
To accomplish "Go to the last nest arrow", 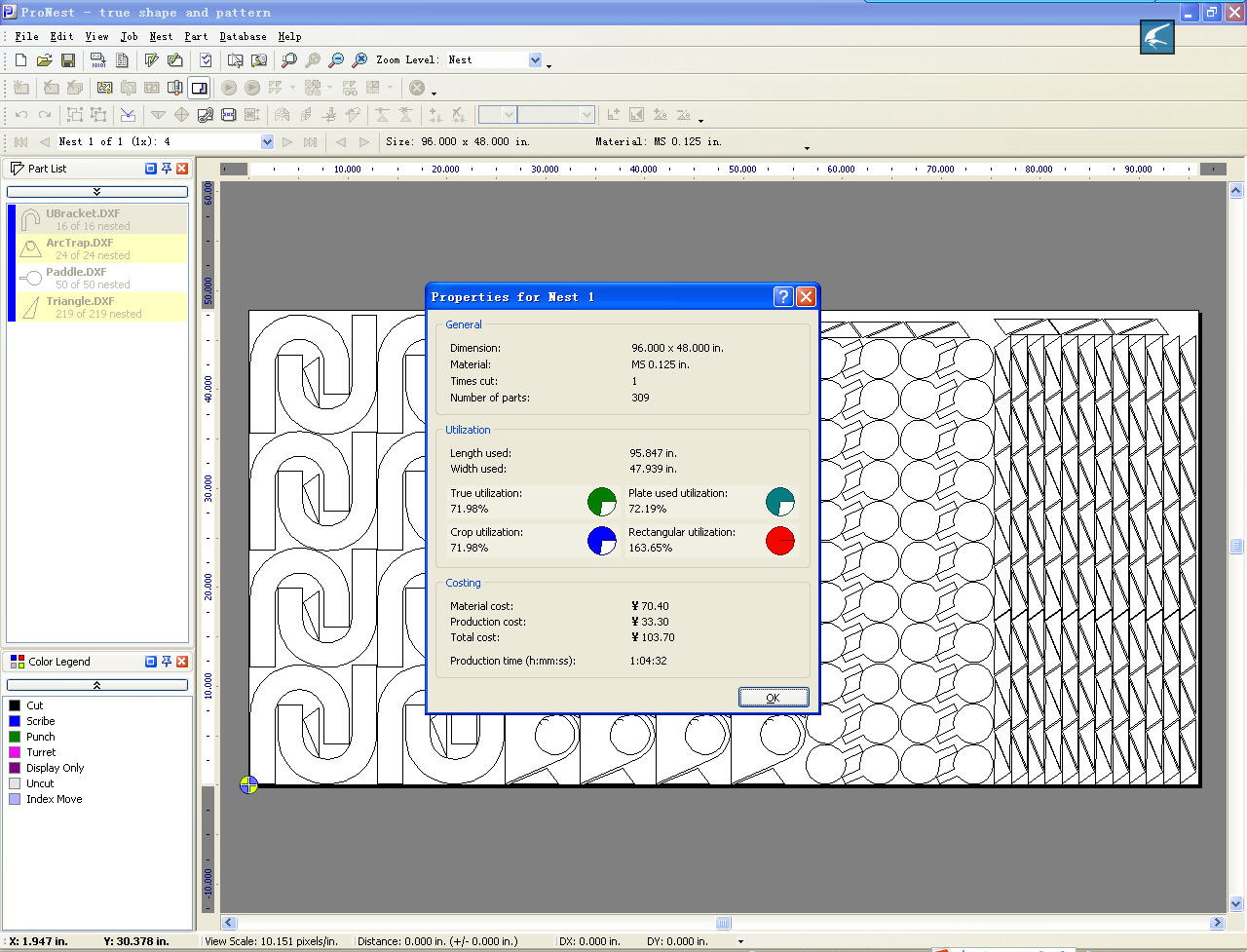I will click(311, 142).
